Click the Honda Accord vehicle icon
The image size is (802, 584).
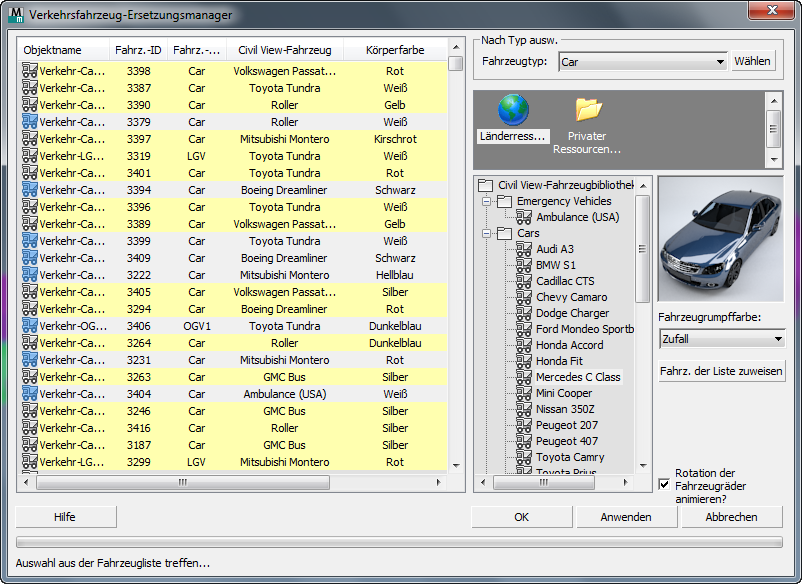click(524, 345)
